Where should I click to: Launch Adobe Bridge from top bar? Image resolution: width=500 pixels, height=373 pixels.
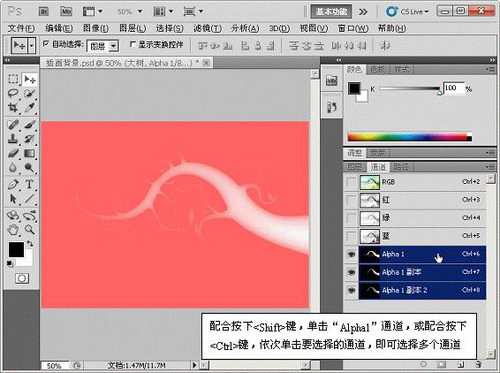point(44,12)
